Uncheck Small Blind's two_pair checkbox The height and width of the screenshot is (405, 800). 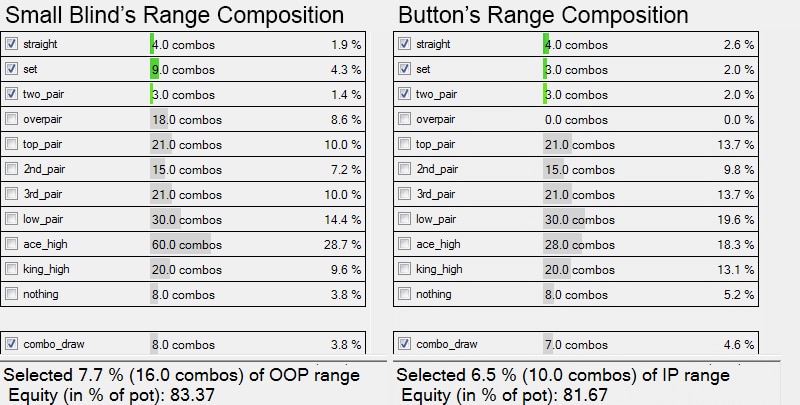[11, 94]
